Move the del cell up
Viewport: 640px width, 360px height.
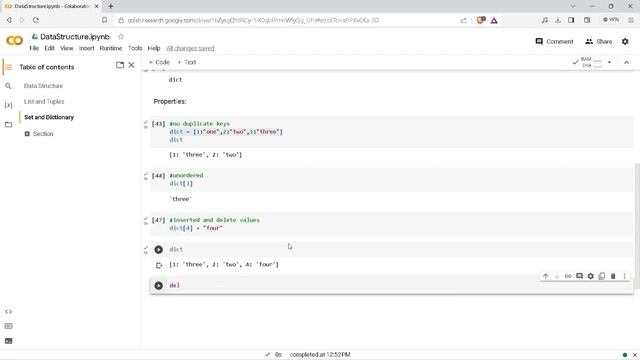(x=546, y=276)
